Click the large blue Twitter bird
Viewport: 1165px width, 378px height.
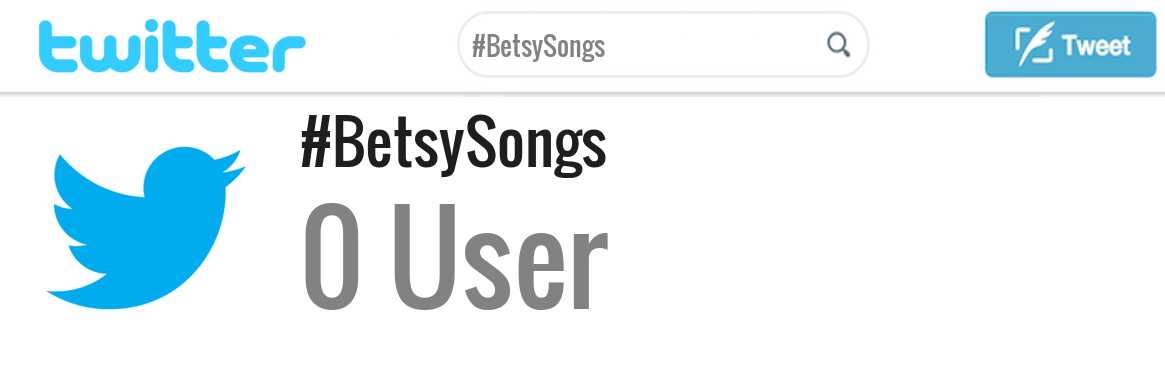coord(146,227)
